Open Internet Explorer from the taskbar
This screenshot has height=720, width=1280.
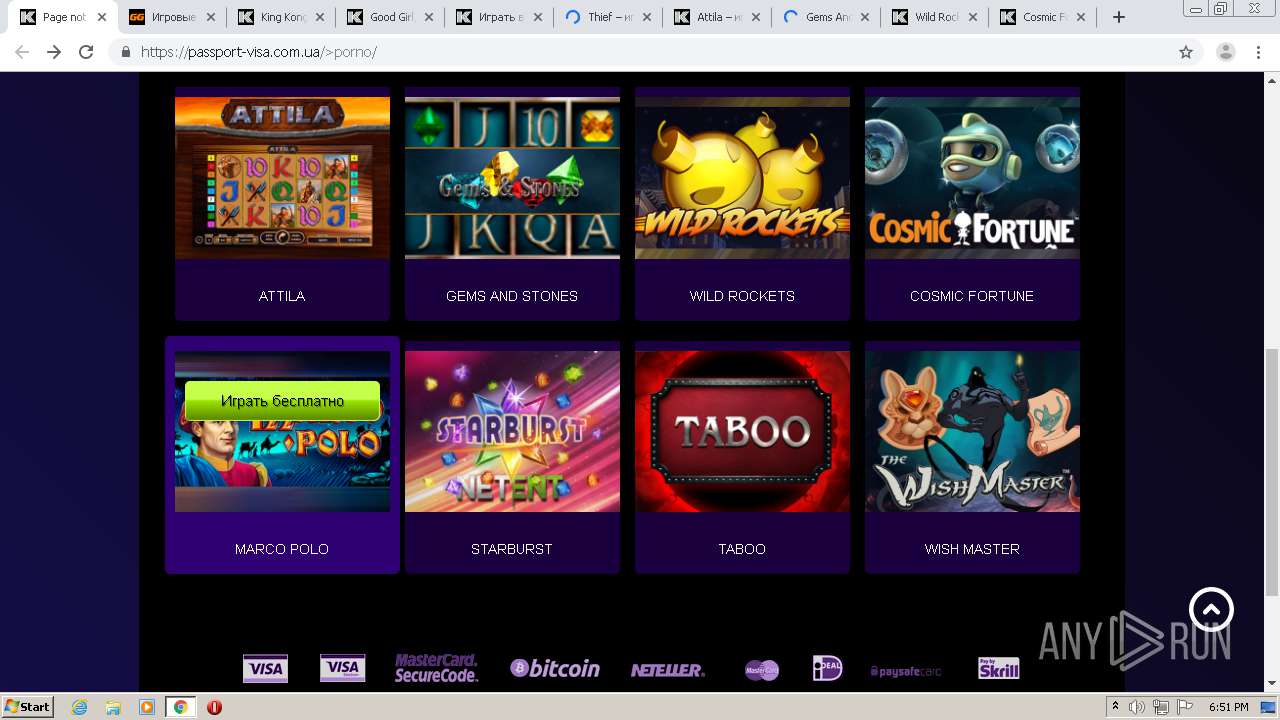tap(80, 707)
